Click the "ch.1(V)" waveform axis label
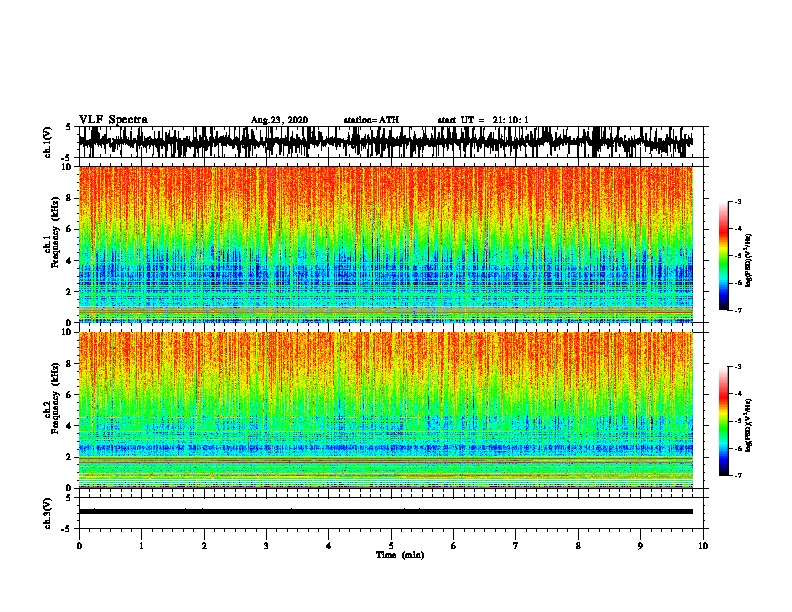 [48, 142]
